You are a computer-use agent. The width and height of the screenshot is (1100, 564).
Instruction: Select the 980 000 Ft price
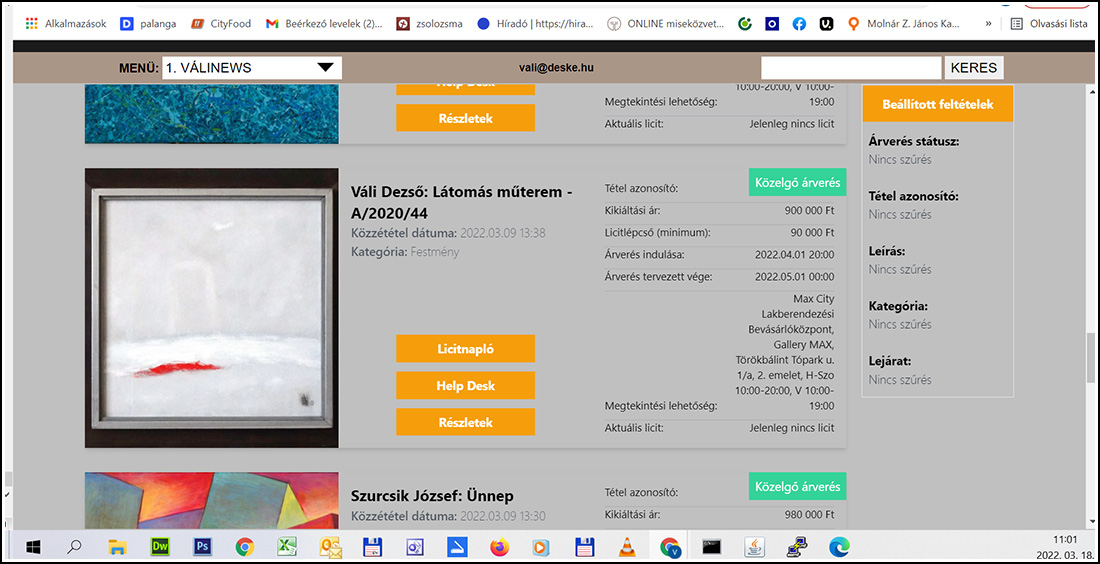click(x=810, y=514)
